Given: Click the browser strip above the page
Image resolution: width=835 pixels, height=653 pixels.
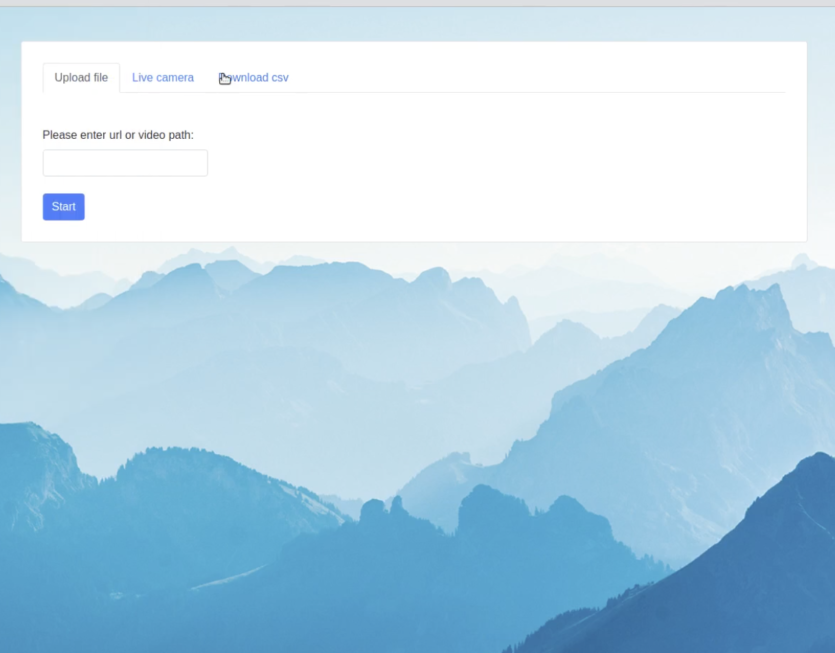Looking at the screenshot, I should point(417,3).
